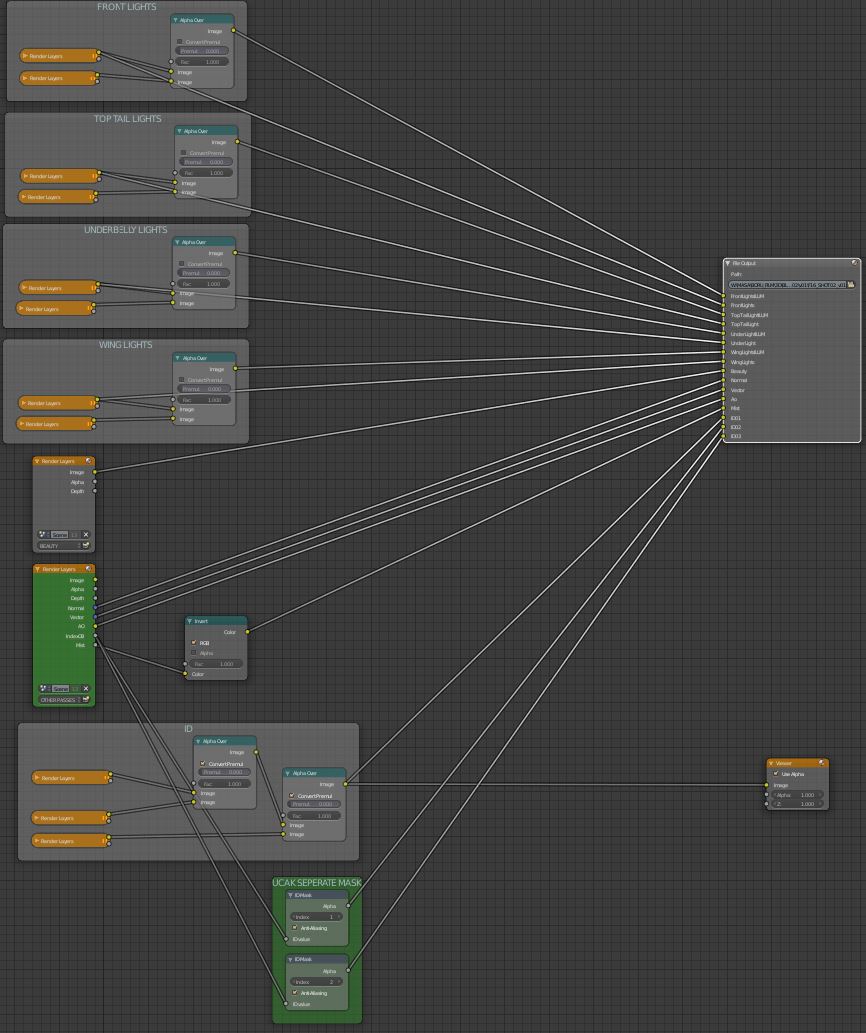Enable ConvertPremul in TOP TAIL LIGHTS Alpha Over

coord(183,153)
